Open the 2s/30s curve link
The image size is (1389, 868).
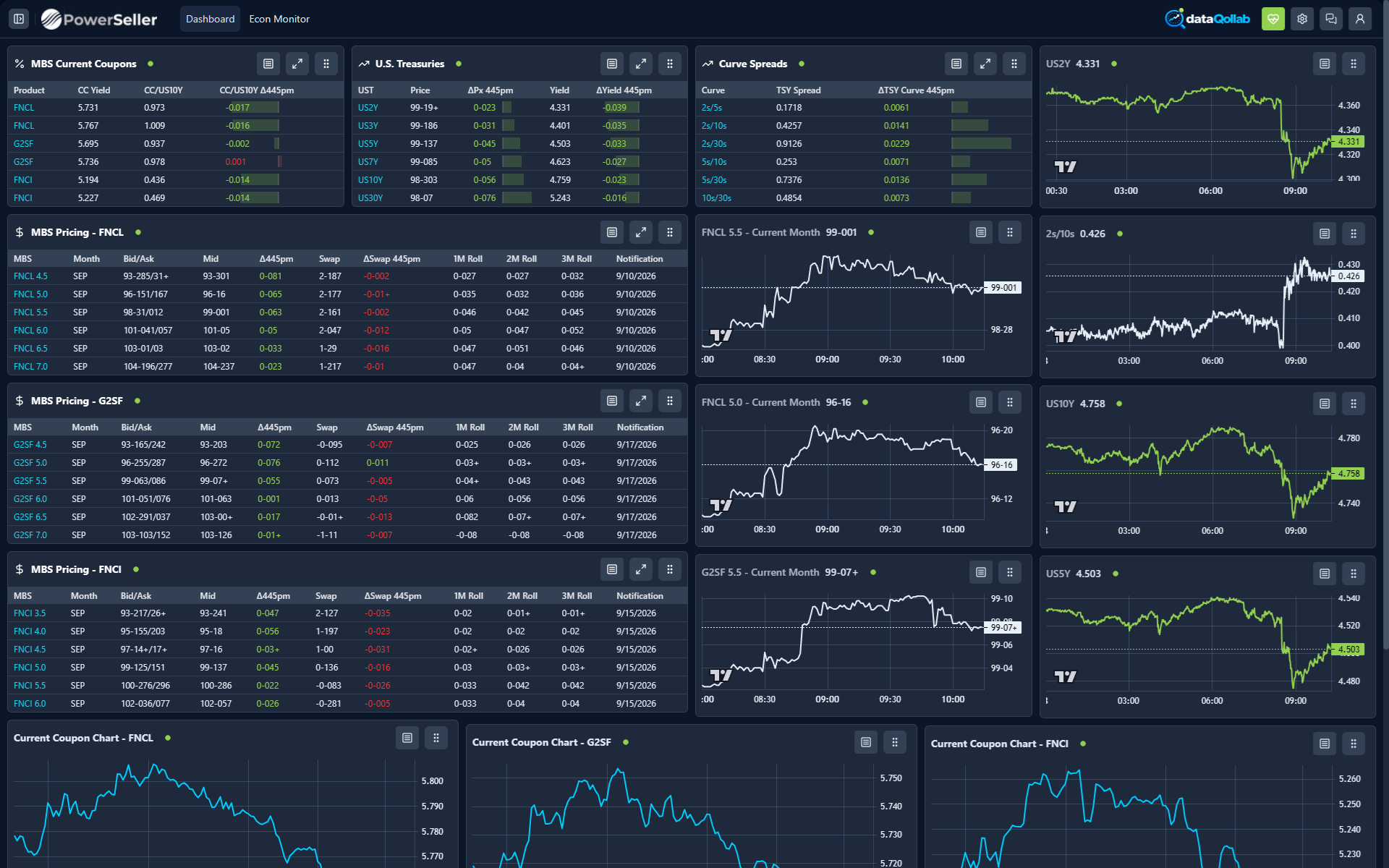[714, 144]
